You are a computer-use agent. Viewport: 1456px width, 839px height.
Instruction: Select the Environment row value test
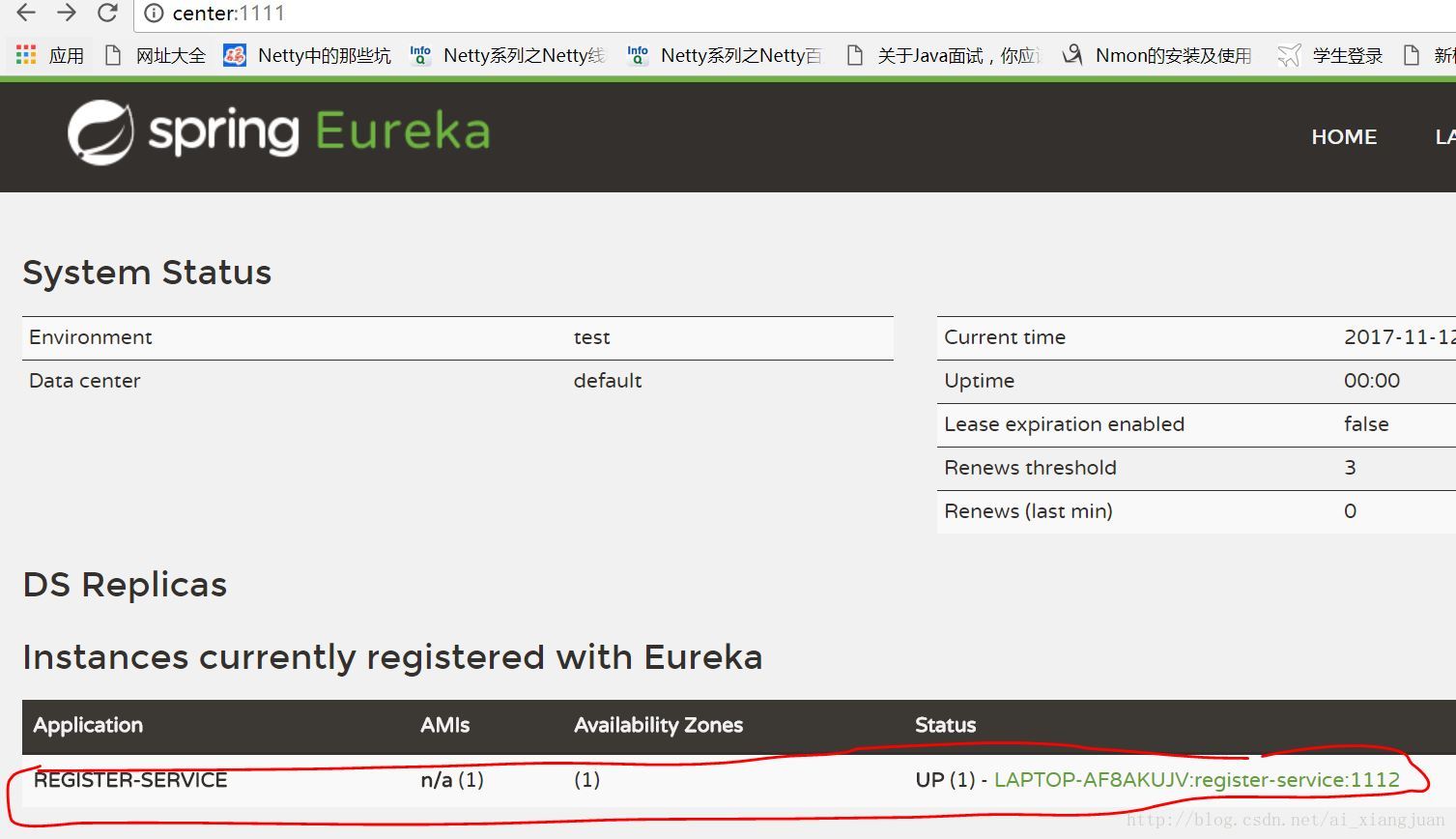tap(591, 337)
